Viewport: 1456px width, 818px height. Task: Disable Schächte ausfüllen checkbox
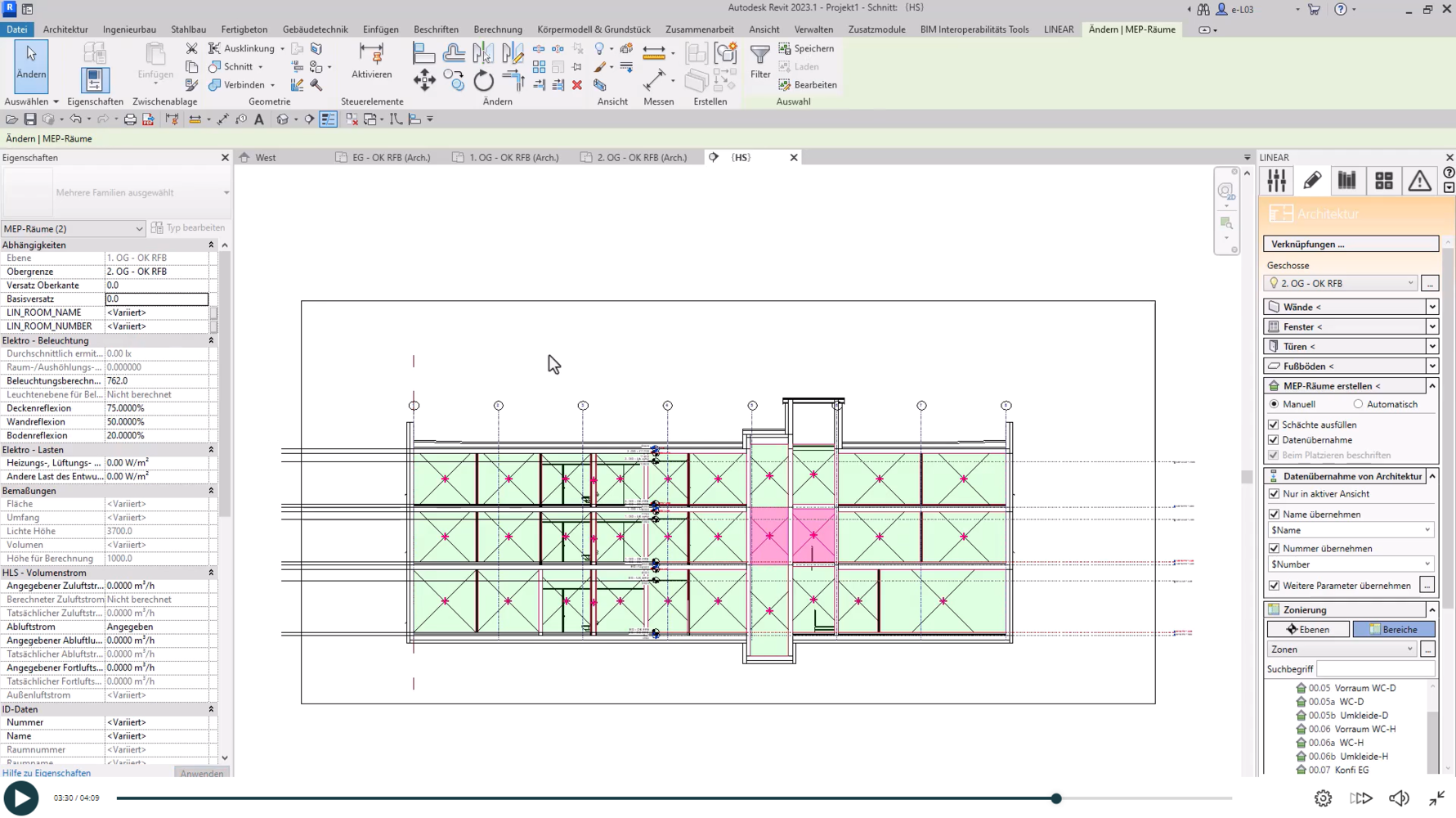coord(1274,425)
